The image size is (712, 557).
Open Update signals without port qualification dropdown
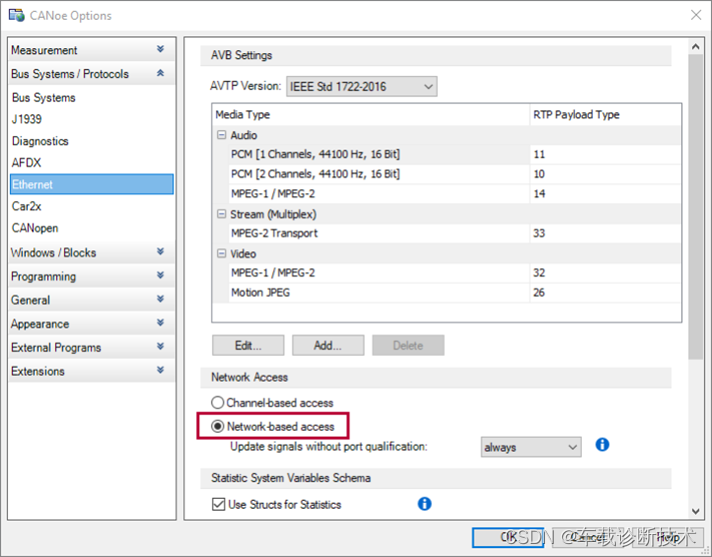click(x=531, y=447)
